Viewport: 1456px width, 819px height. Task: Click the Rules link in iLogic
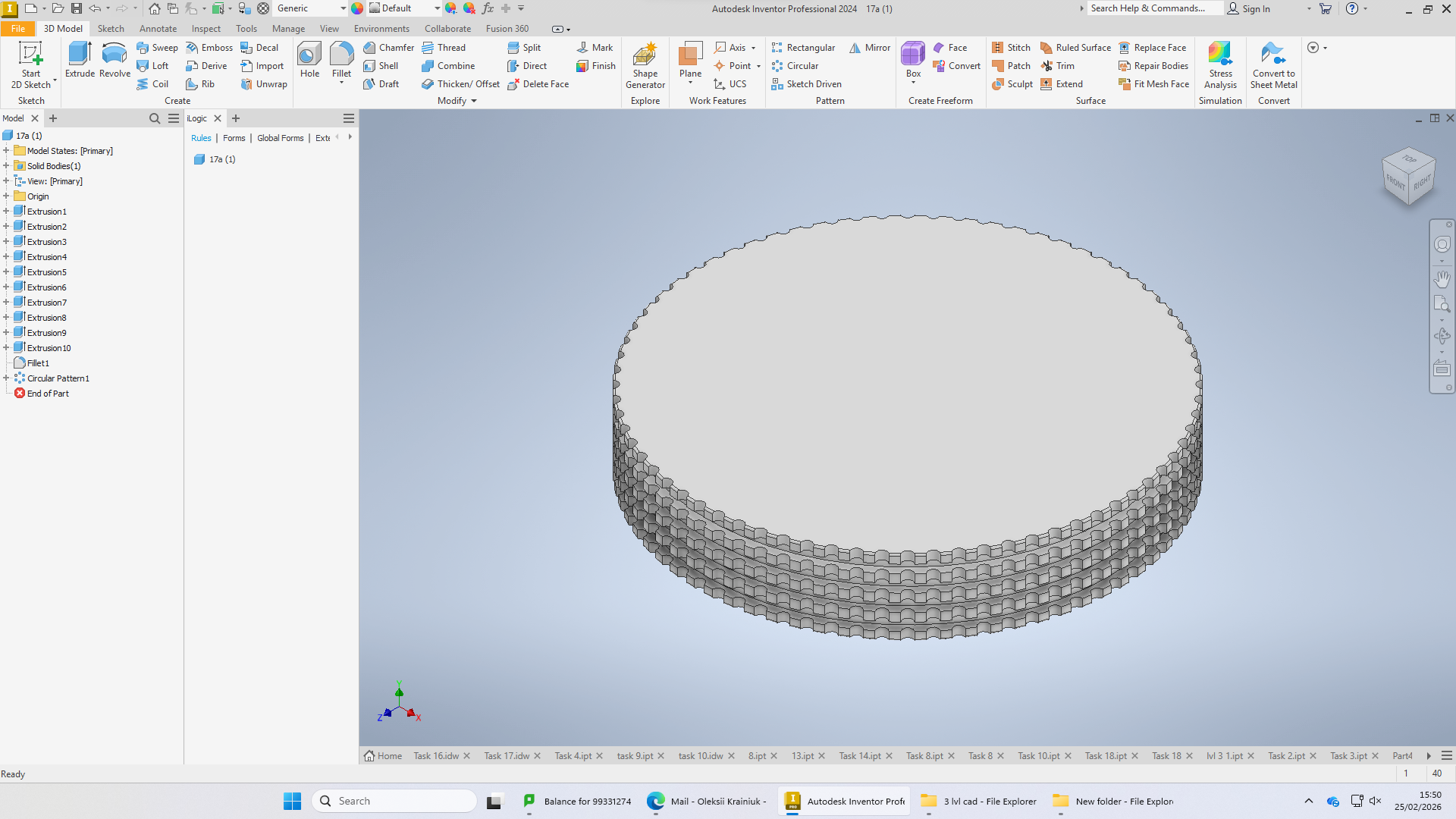point(201,137)
